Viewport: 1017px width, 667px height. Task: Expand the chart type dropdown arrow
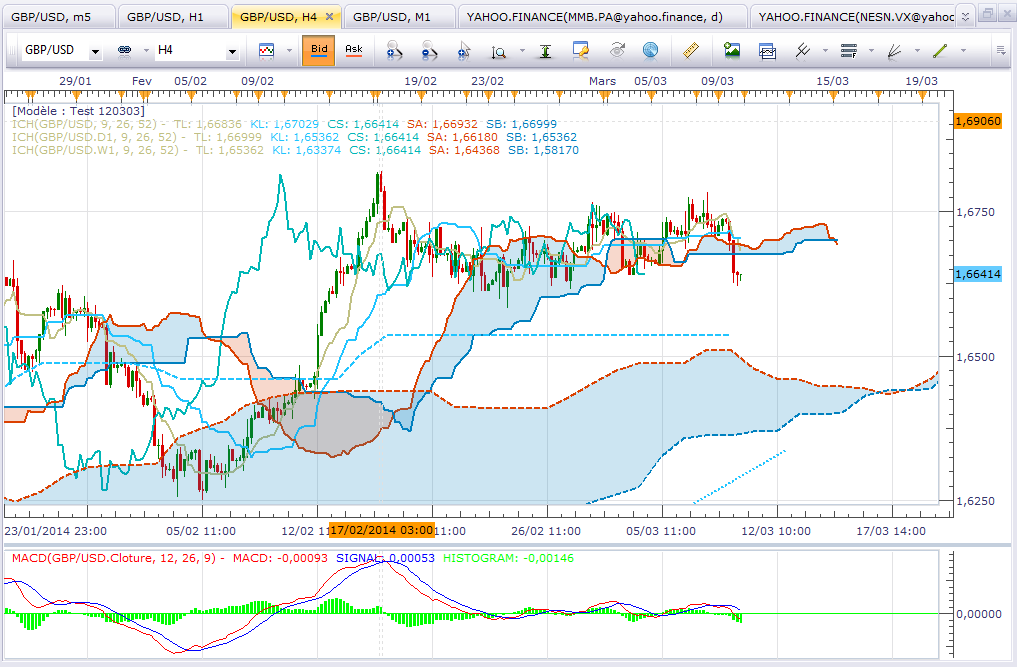click(289, 51)
